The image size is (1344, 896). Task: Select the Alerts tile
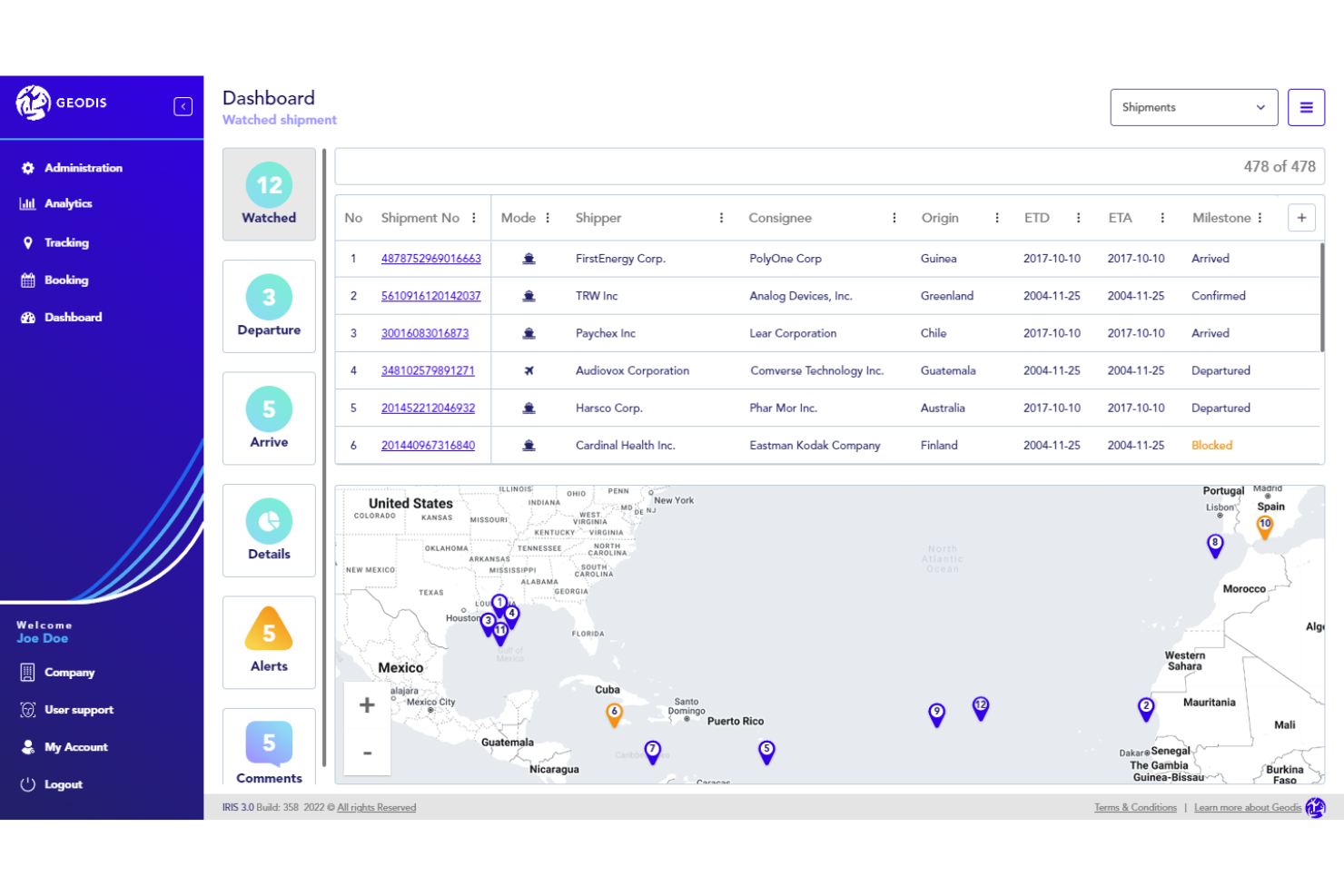pyautogui.click(x=269, y=643)
